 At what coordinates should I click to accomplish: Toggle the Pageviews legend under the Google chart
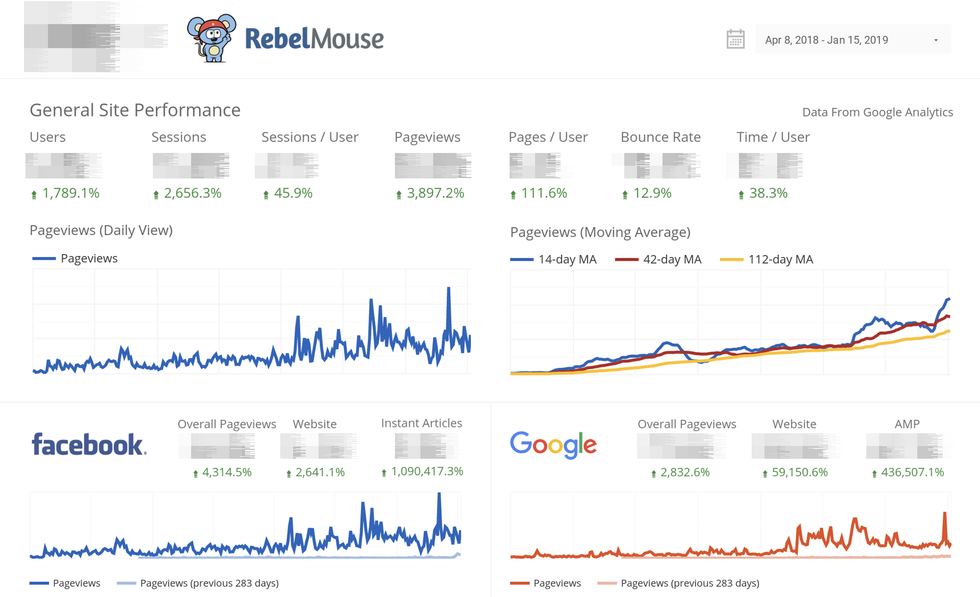550,582
